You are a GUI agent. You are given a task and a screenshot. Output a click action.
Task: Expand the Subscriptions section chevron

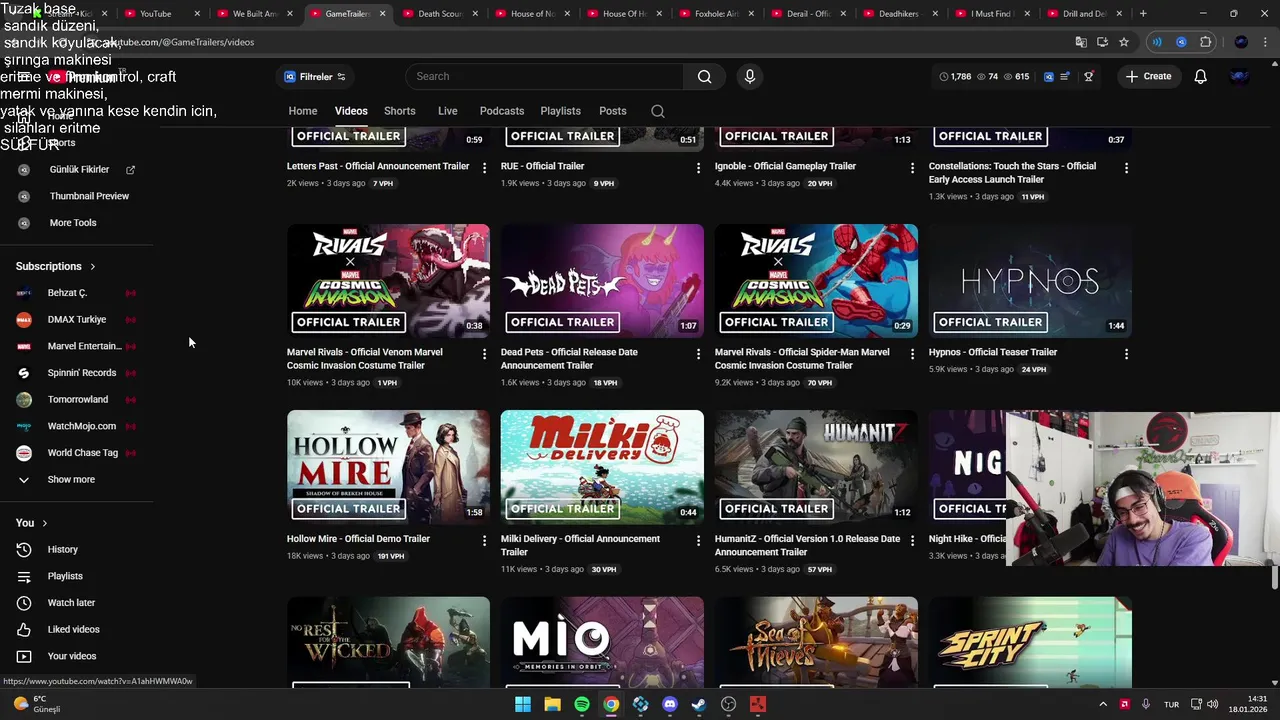point(93,266)
